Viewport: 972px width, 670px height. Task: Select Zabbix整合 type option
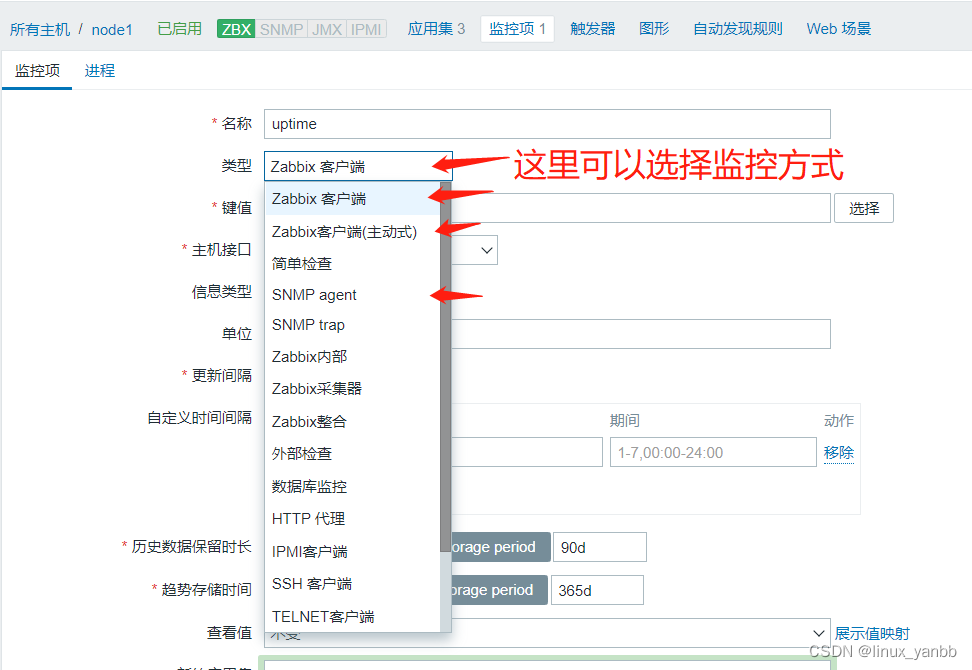click(x=352, y=421)
